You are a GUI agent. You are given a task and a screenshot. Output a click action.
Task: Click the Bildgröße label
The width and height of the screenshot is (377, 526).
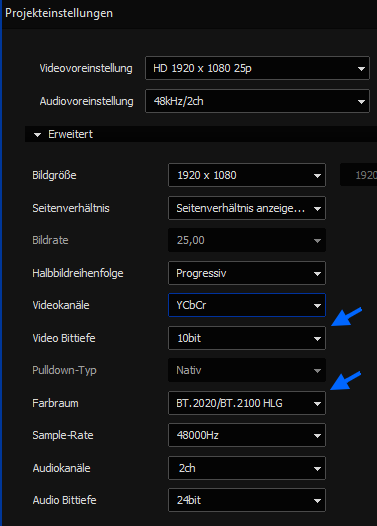[54, 175]
